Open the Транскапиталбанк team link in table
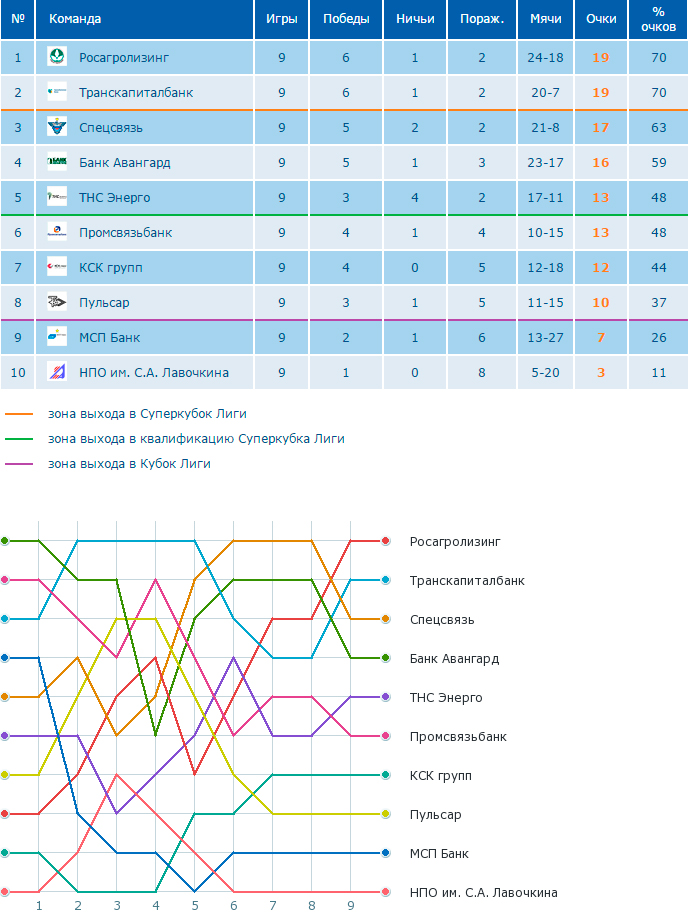The height and width of the screenshot is (922, 690). [x=136, y=92]
